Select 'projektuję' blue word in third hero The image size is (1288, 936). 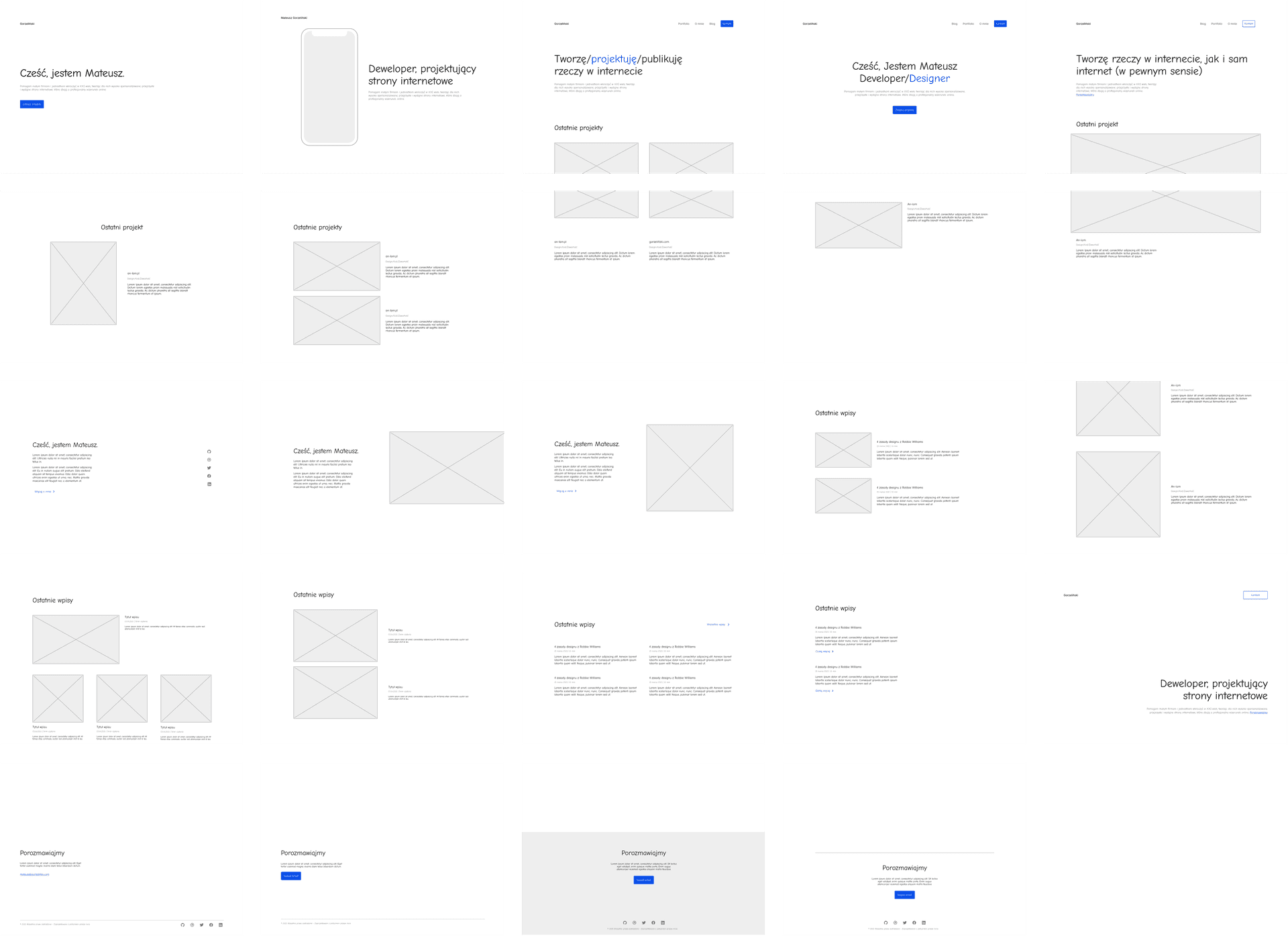pyautogui.click(x=613, y=59)
